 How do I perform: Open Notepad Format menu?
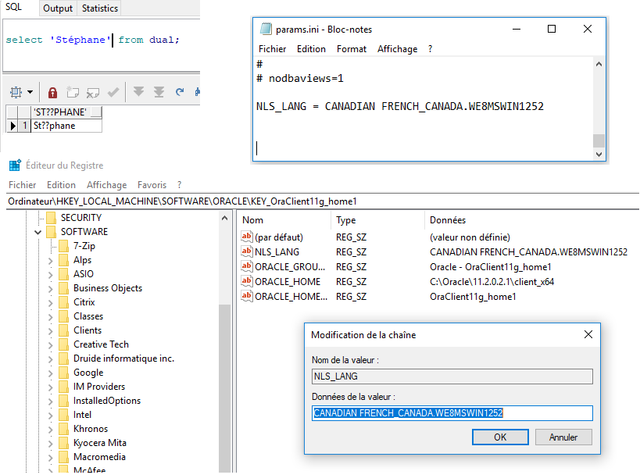[351, 49]
